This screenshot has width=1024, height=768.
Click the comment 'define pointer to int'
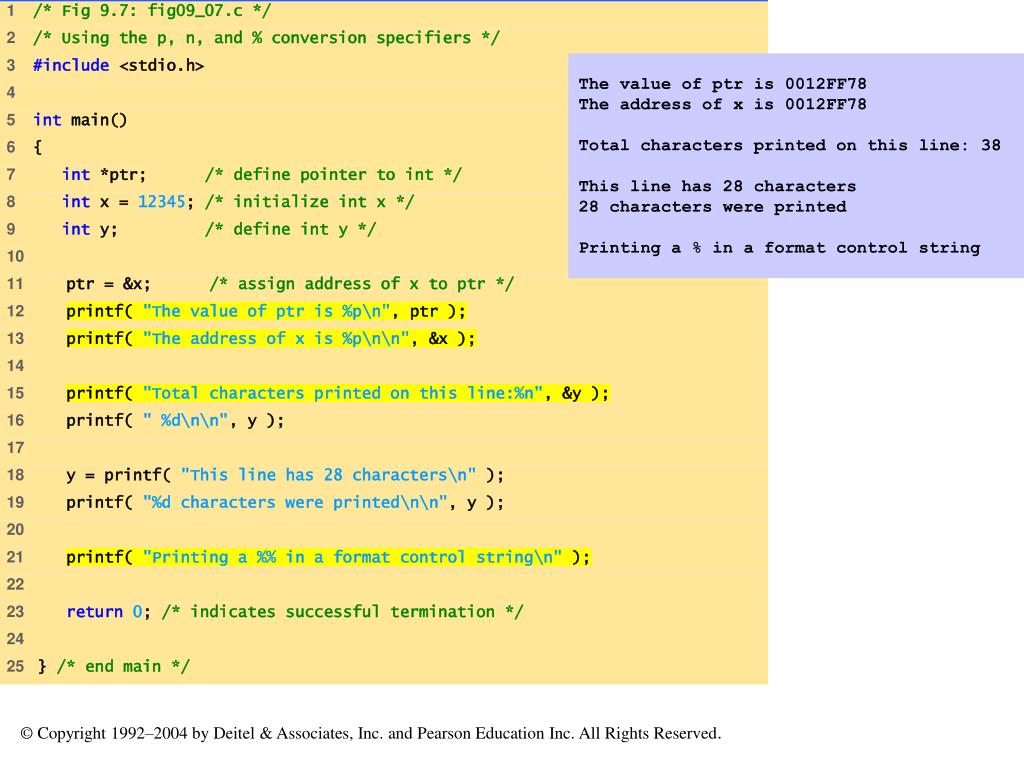tap(333, 174)
